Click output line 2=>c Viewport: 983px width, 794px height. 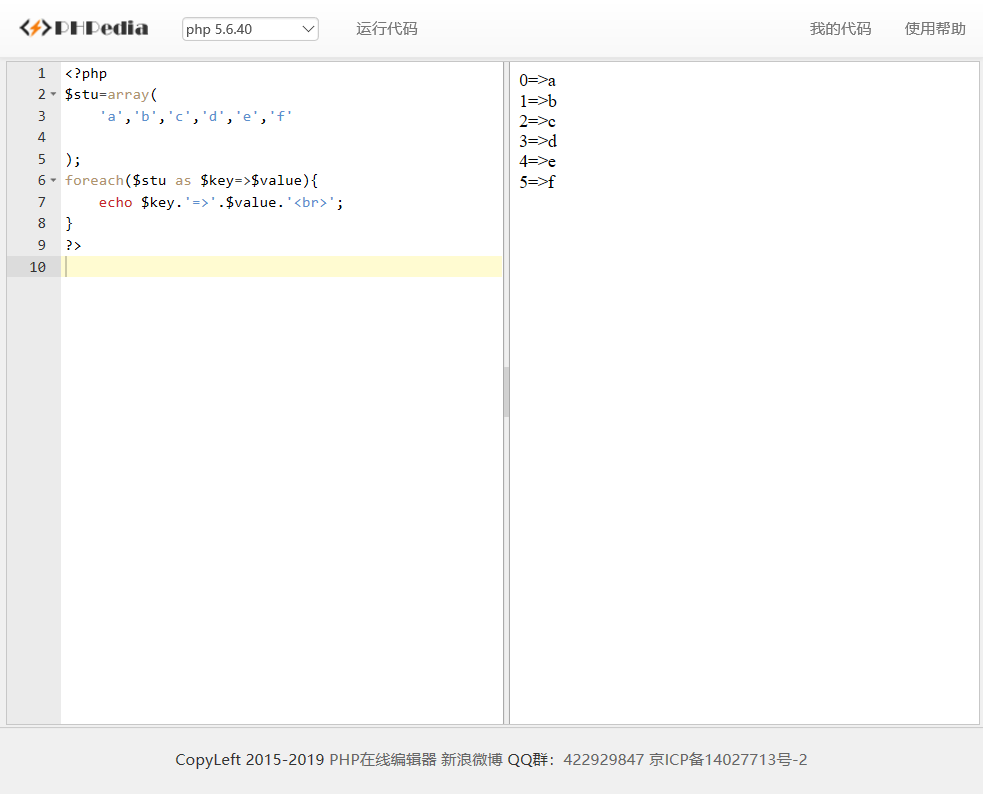[537, 121]
